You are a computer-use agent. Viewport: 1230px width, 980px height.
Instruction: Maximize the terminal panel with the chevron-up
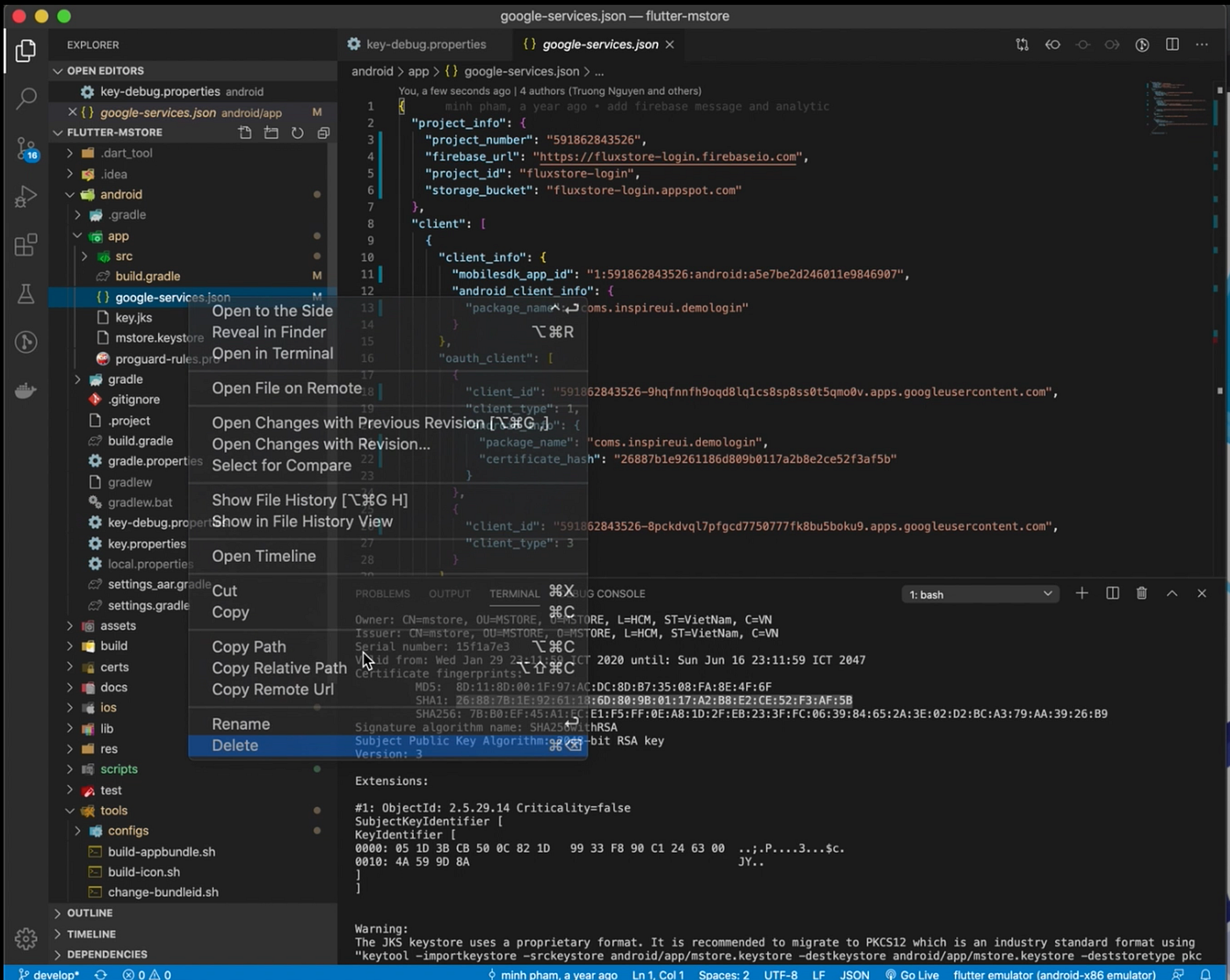(1171, 594)
